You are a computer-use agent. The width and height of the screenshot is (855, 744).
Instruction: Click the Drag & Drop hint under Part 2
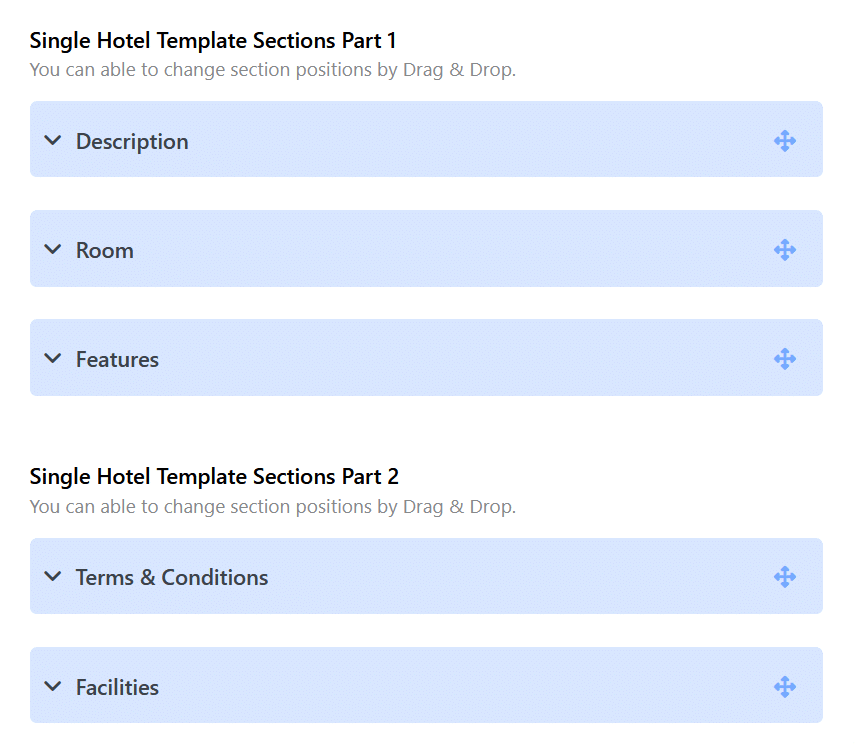point(273,507)
